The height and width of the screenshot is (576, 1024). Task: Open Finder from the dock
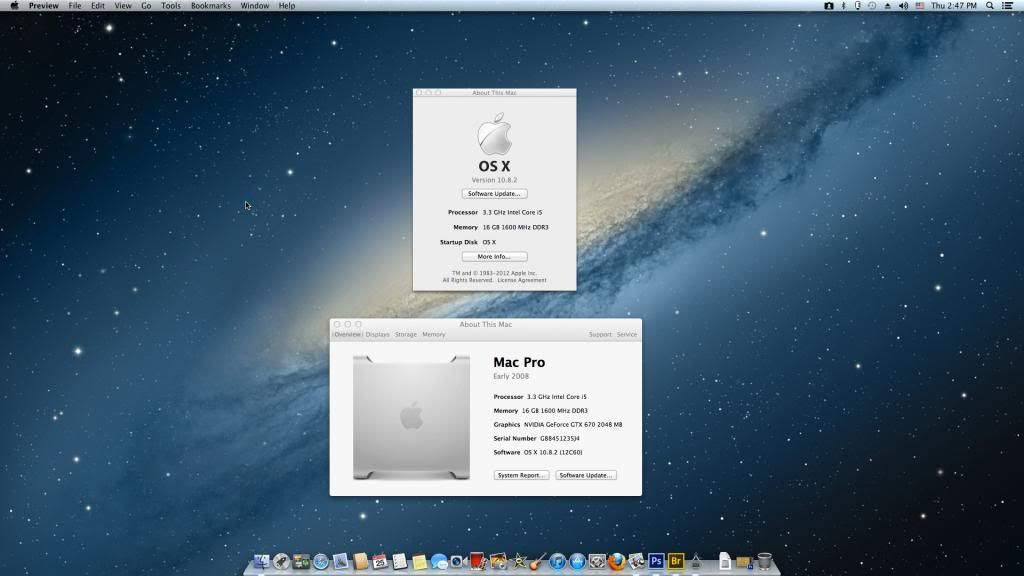tap(262, 562)
